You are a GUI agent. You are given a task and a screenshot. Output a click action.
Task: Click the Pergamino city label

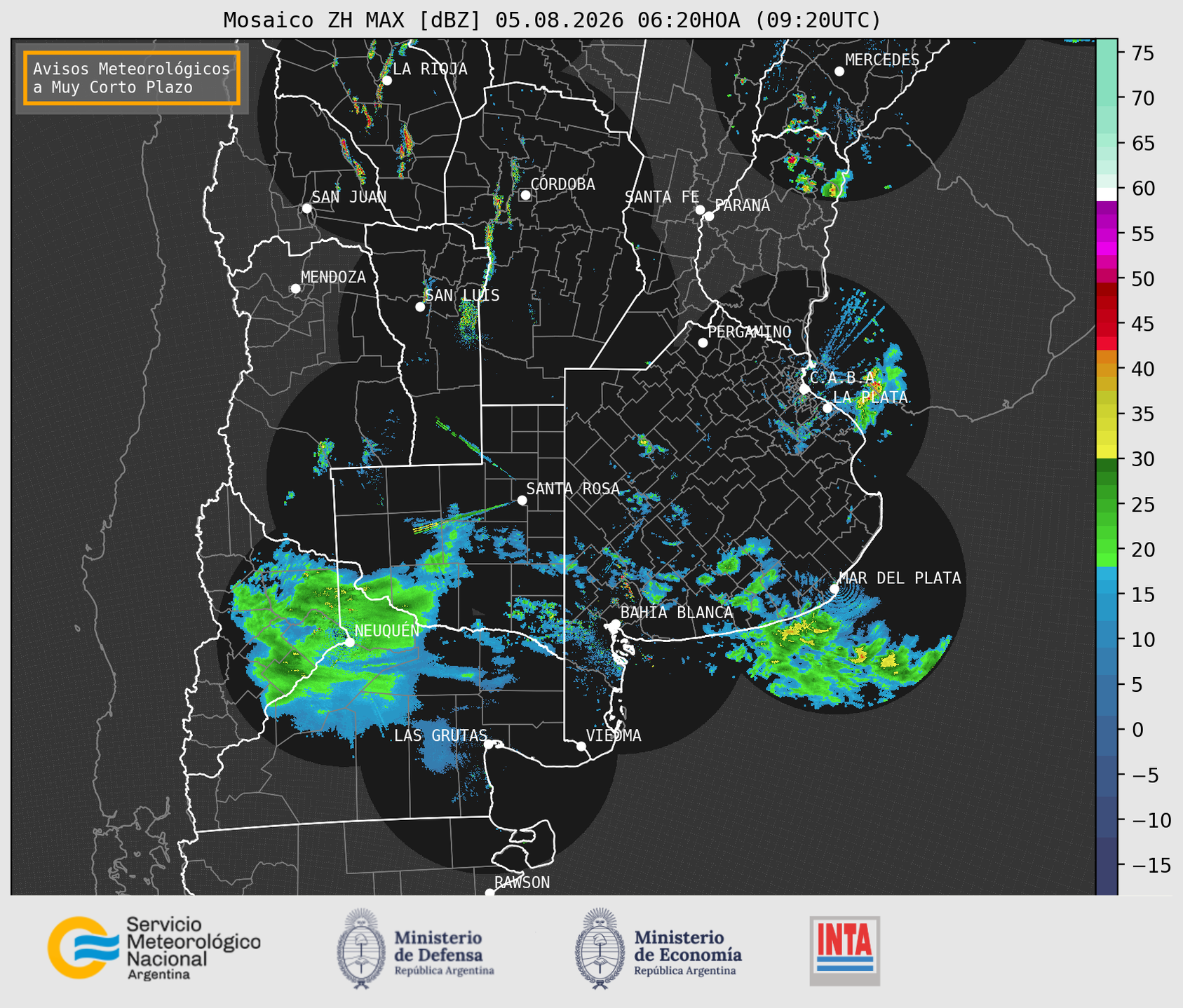(750, 332)
